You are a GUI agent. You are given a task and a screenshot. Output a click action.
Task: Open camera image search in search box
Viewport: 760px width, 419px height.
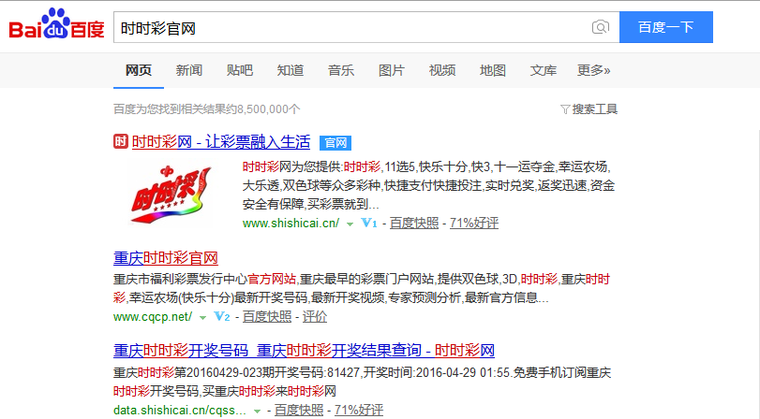pyautogui.click(x=600, y=27)
